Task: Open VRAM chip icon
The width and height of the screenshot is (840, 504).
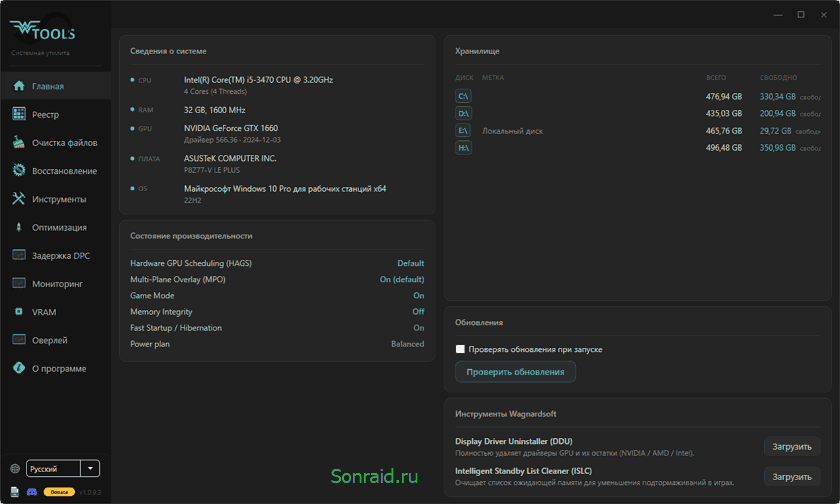Action: click(19, 312)
